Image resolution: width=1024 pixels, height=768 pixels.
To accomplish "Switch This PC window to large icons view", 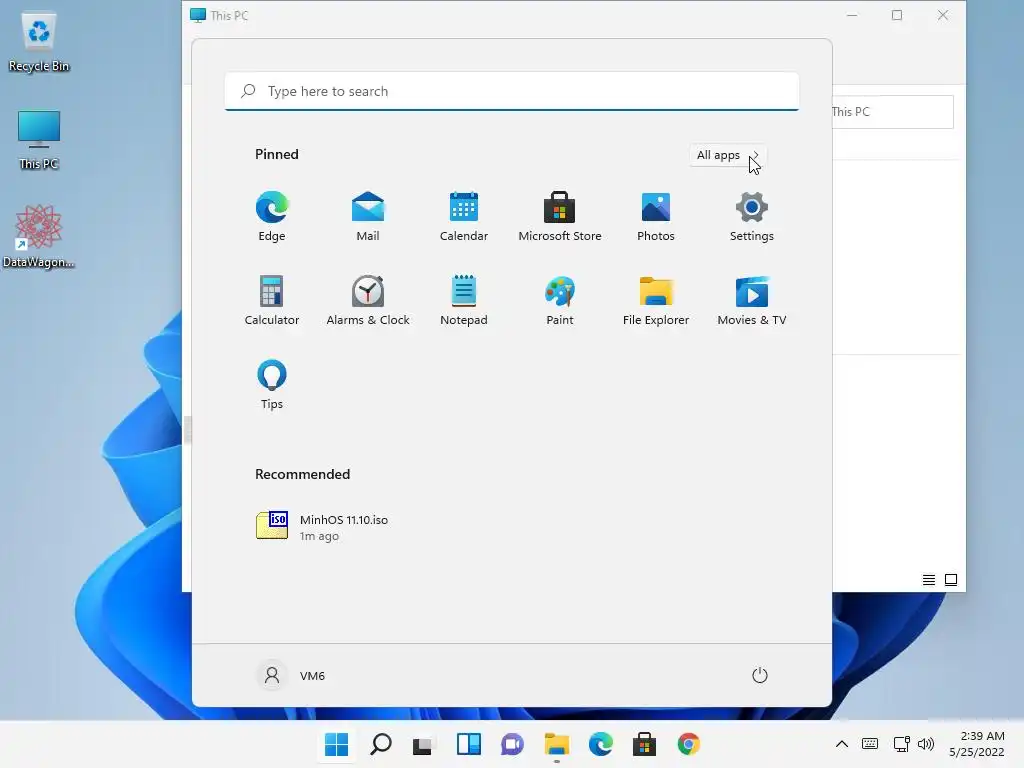I will pyautogui.click(x=951, y=580).
